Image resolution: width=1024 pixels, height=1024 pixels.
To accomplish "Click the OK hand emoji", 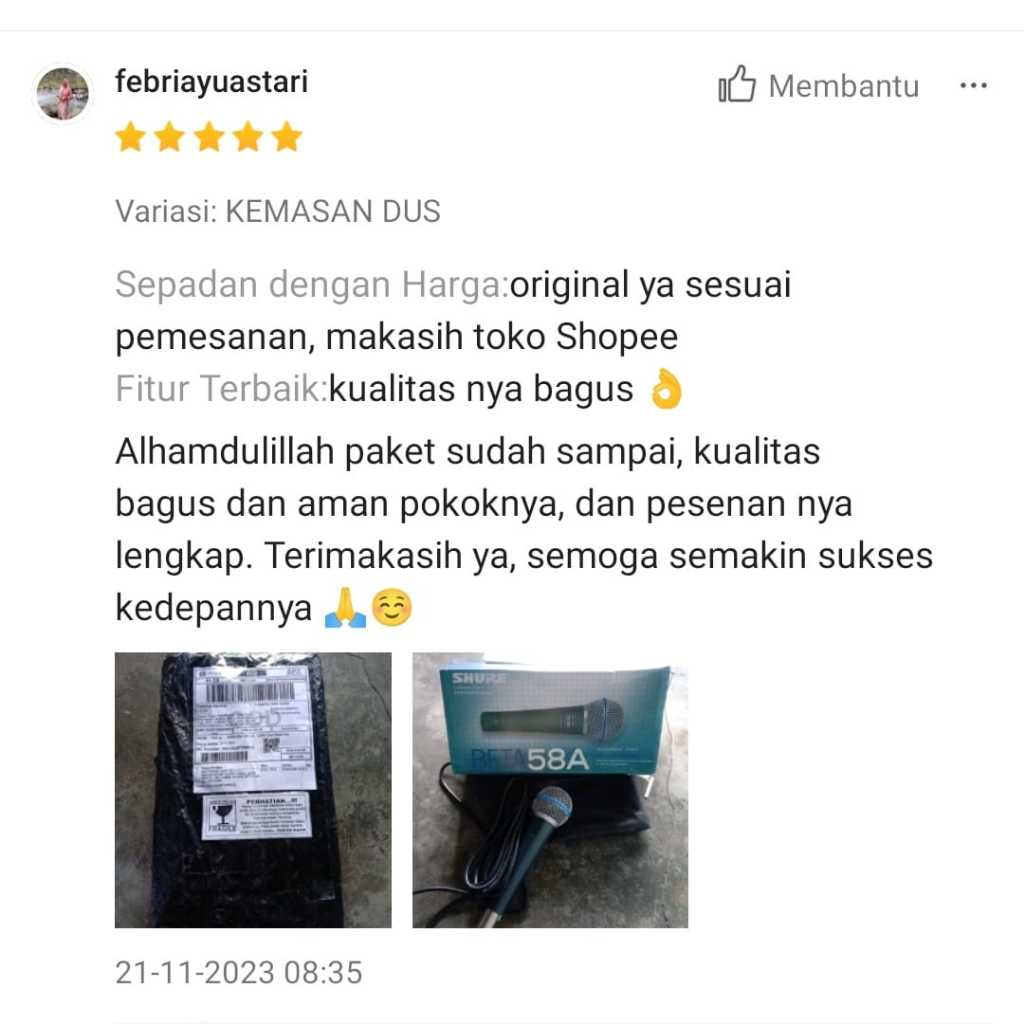I will 665,389.
